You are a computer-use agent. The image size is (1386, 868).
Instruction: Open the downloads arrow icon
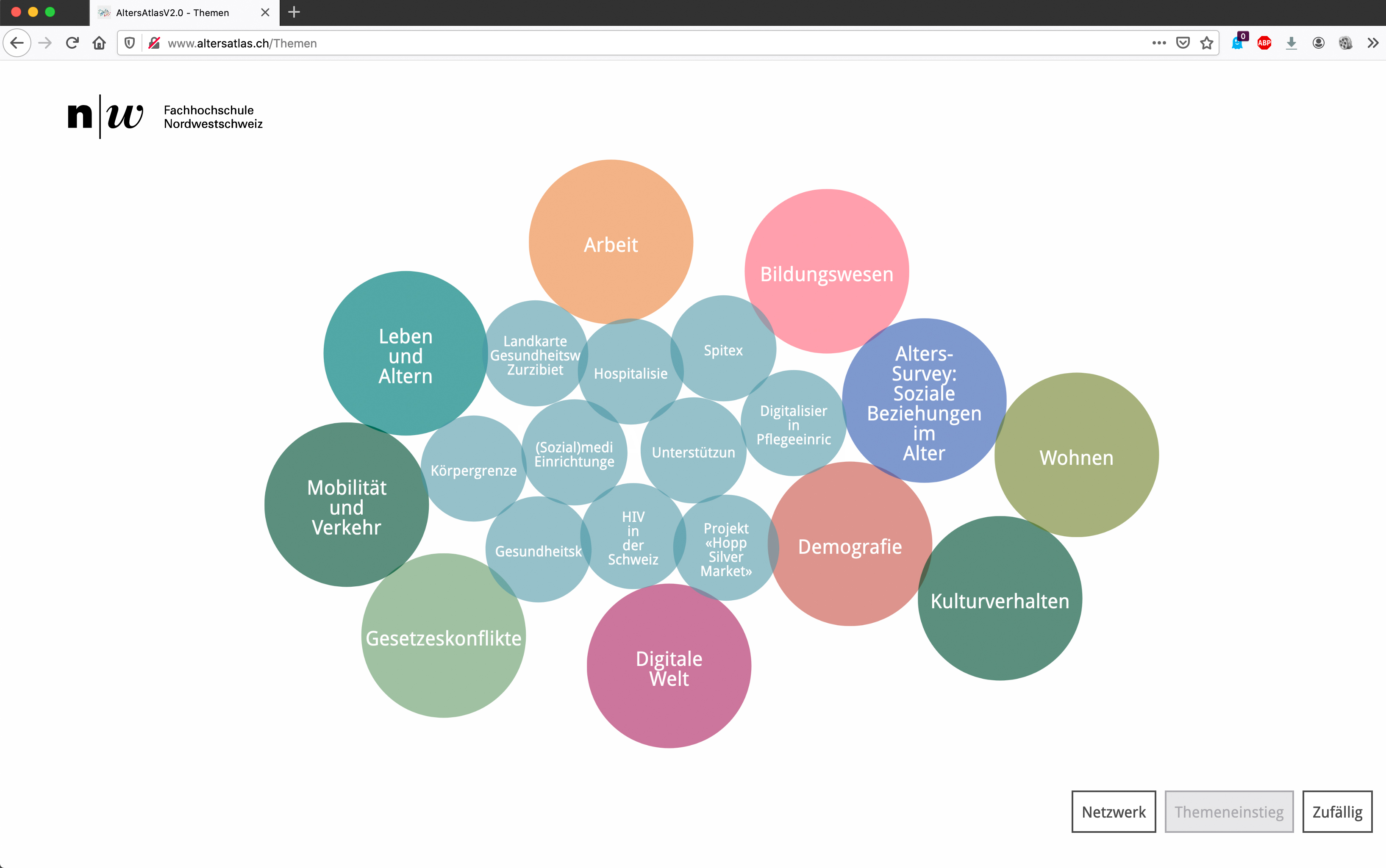point(1291,43)
